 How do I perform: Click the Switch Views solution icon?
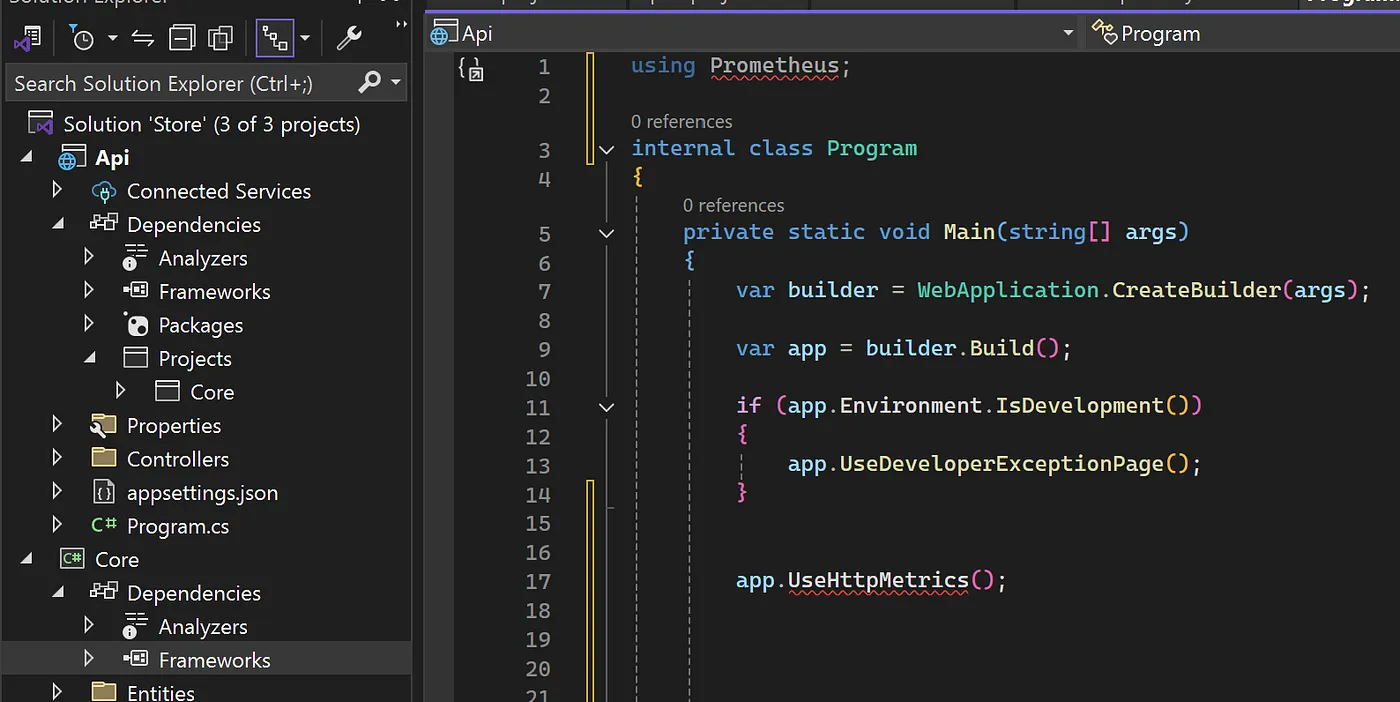click(27, 39)
